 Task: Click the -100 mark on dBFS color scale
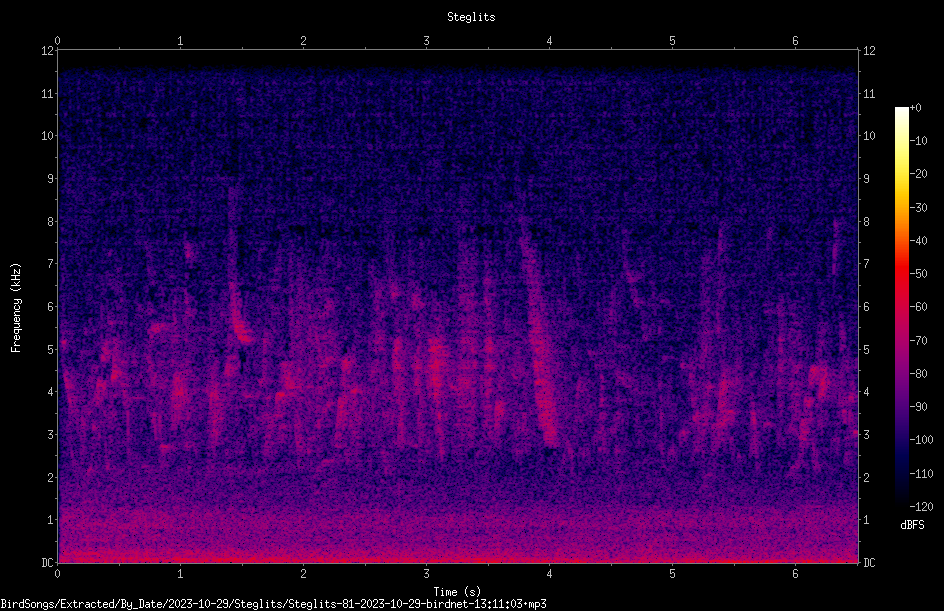point(921,439)
